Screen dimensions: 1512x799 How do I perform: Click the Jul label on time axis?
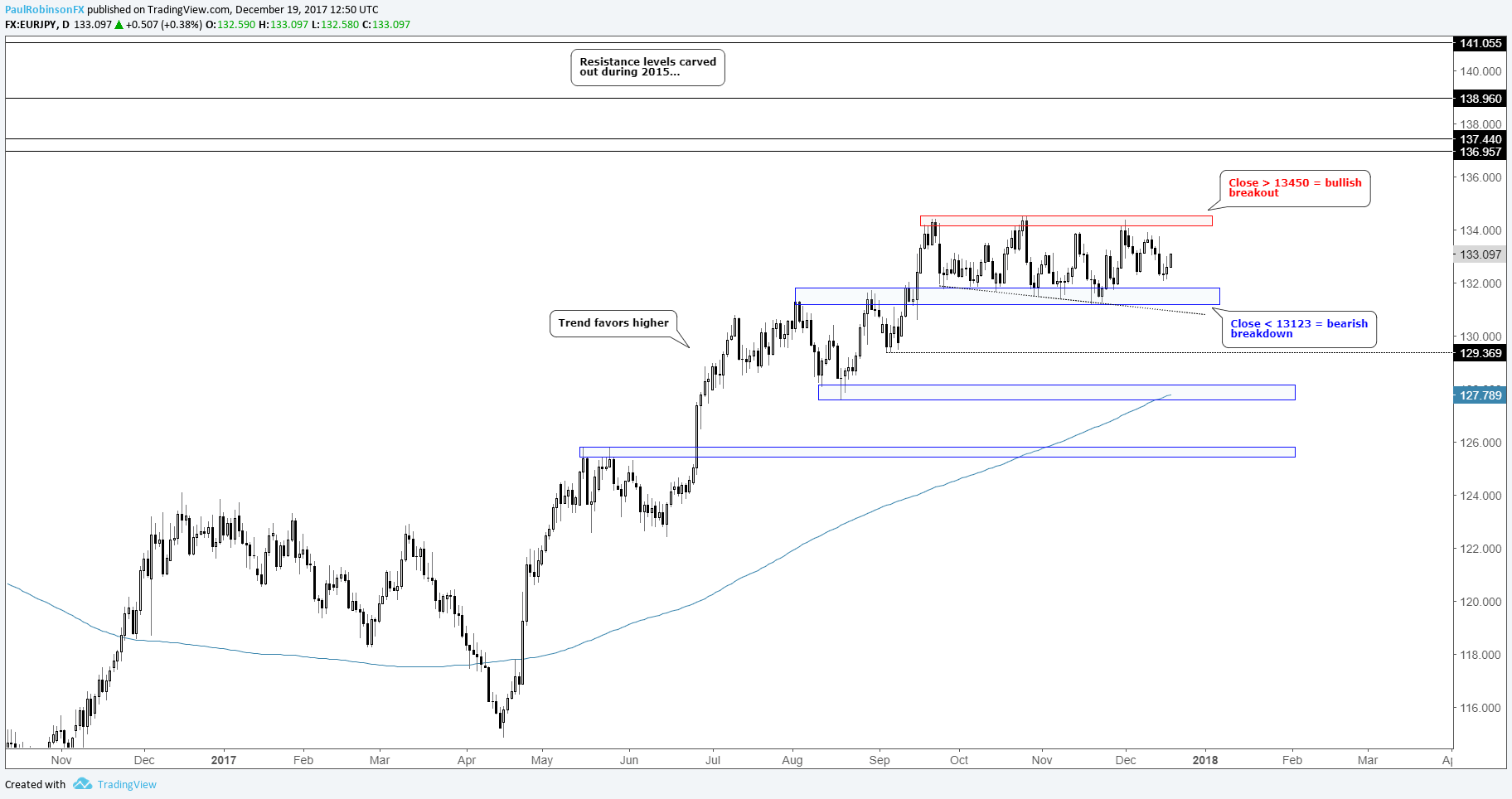(x=713, y=760)
